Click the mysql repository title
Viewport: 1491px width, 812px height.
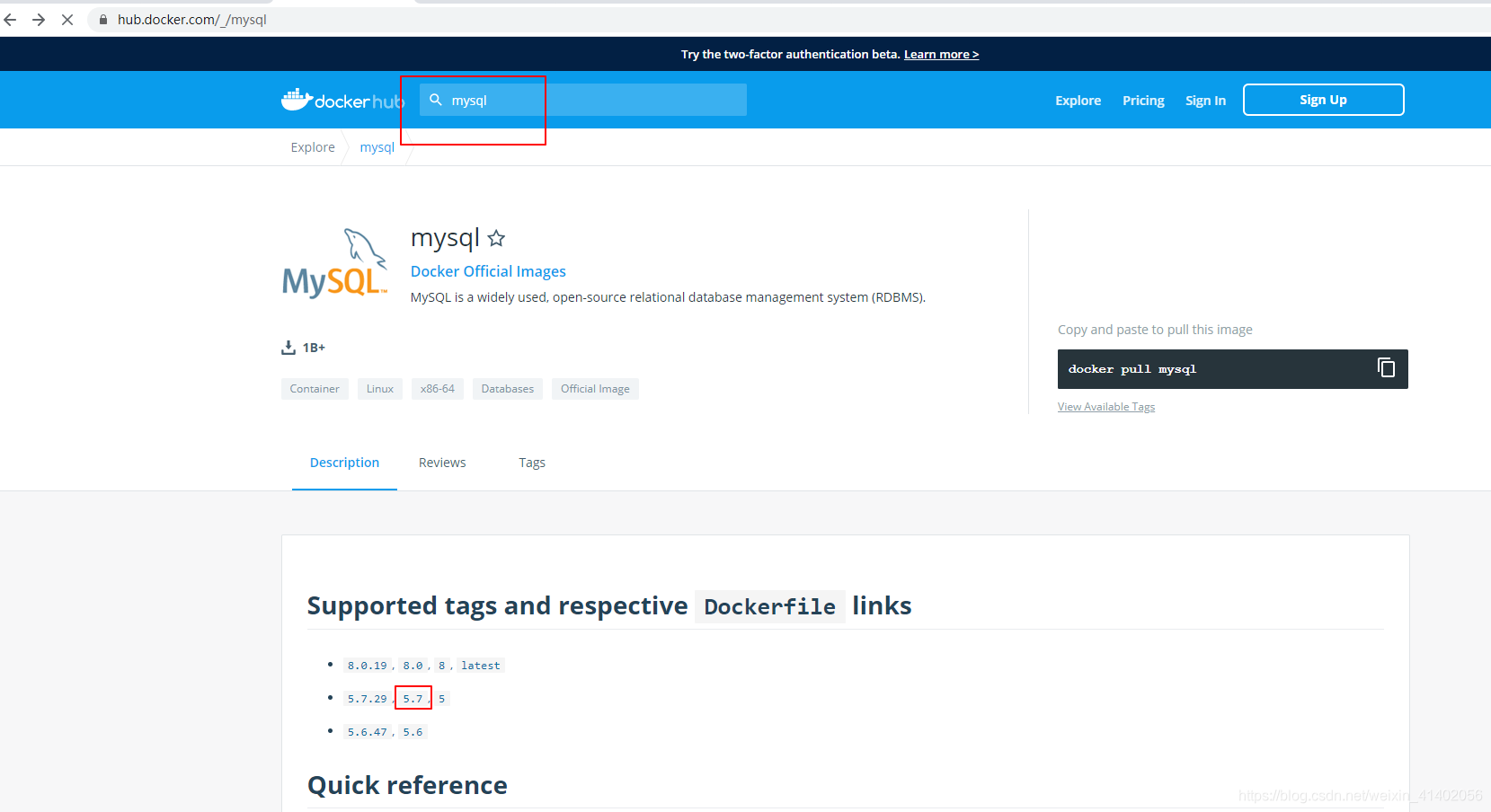pos(445,238)
